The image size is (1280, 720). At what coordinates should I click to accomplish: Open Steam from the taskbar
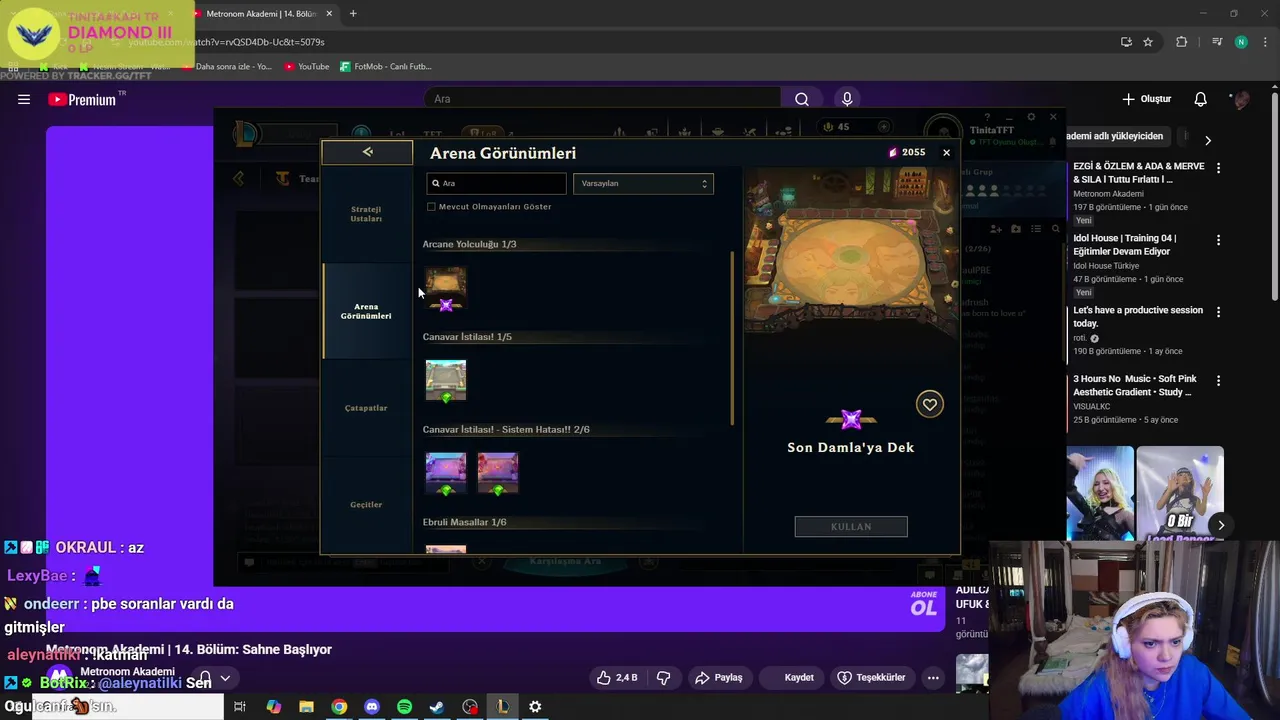(437, 707)
